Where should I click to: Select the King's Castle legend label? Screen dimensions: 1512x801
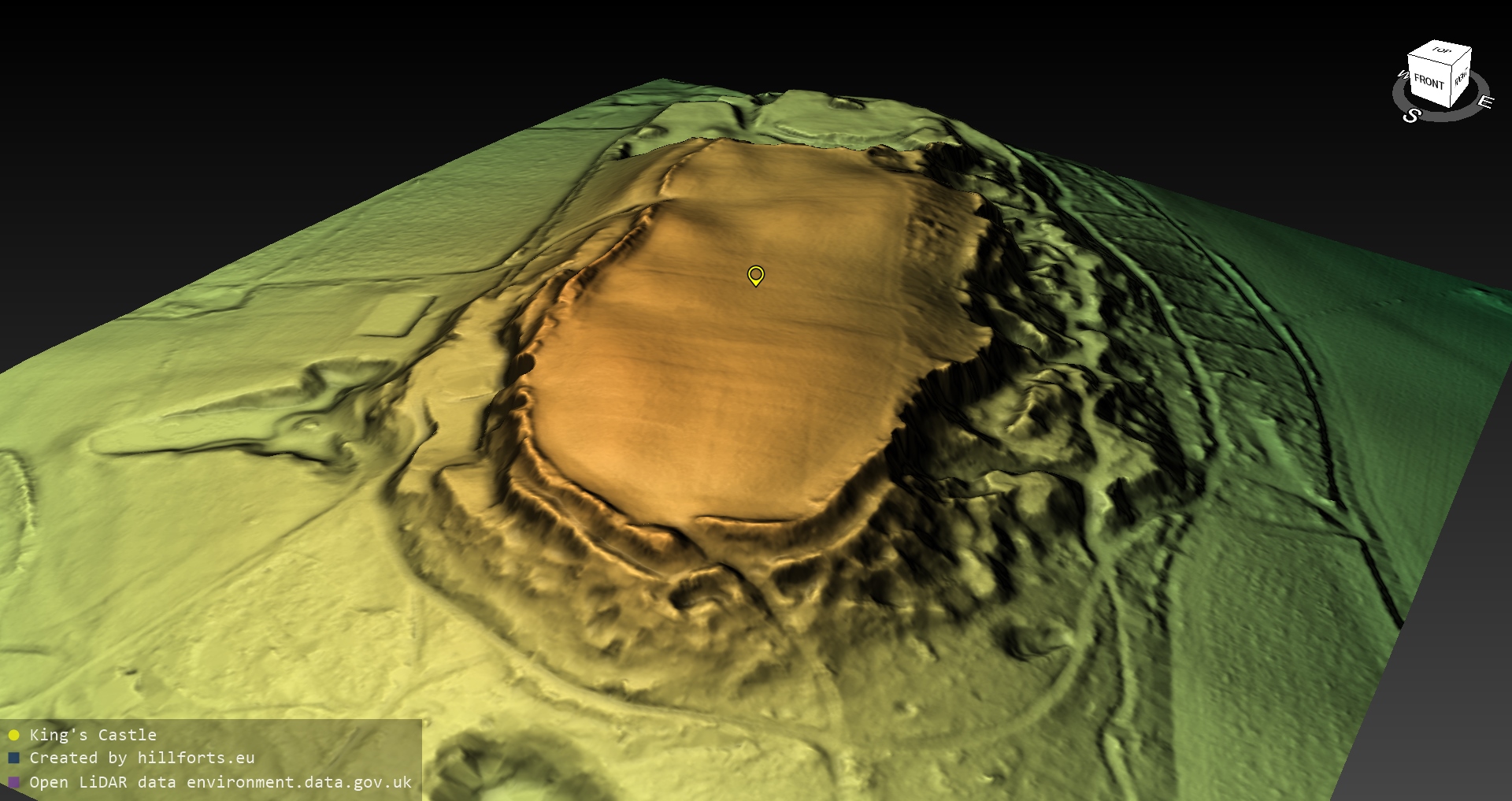[x=93, y=735]
